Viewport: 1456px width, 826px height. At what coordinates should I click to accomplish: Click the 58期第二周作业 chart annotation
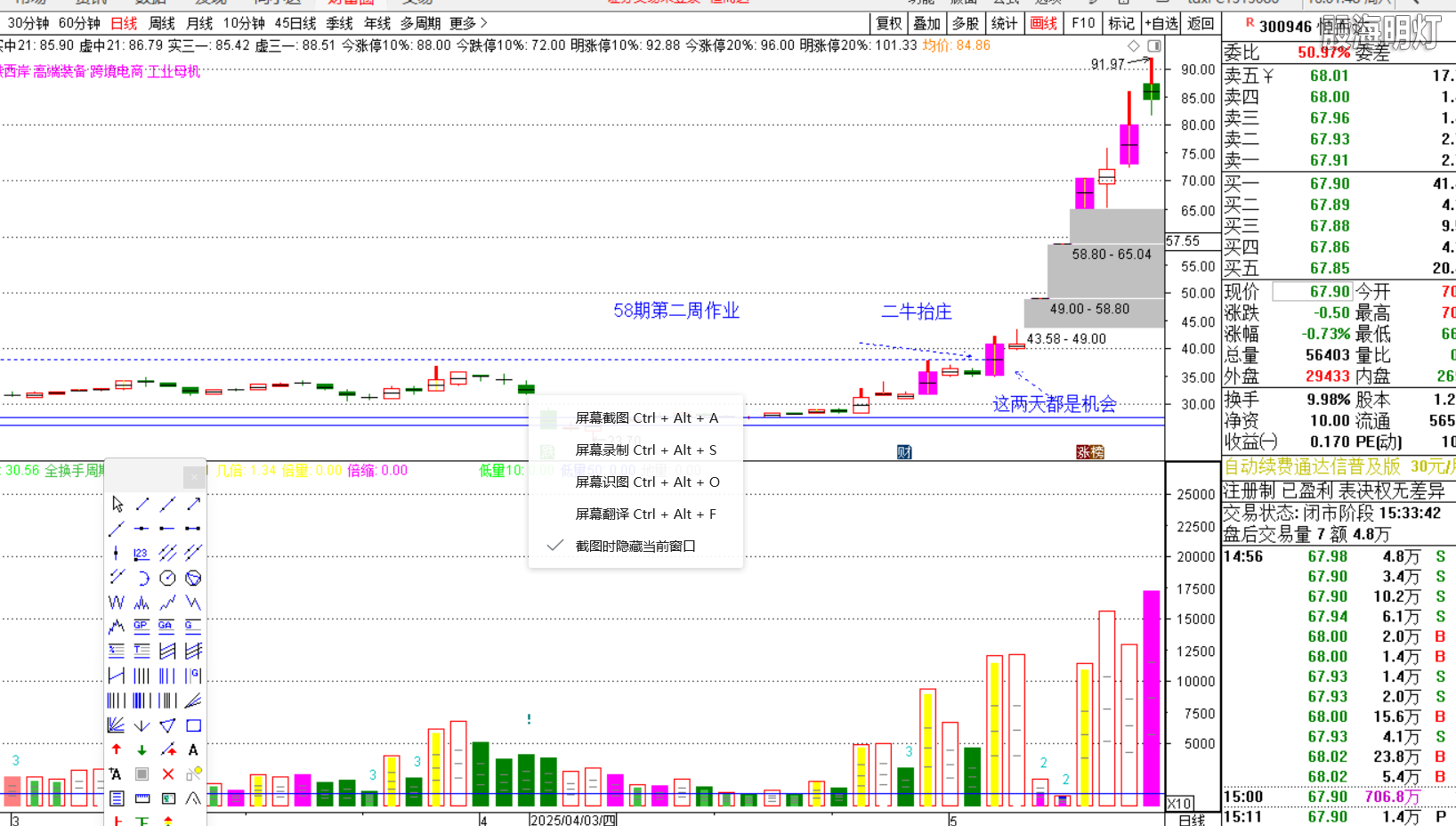coord(676,311)
